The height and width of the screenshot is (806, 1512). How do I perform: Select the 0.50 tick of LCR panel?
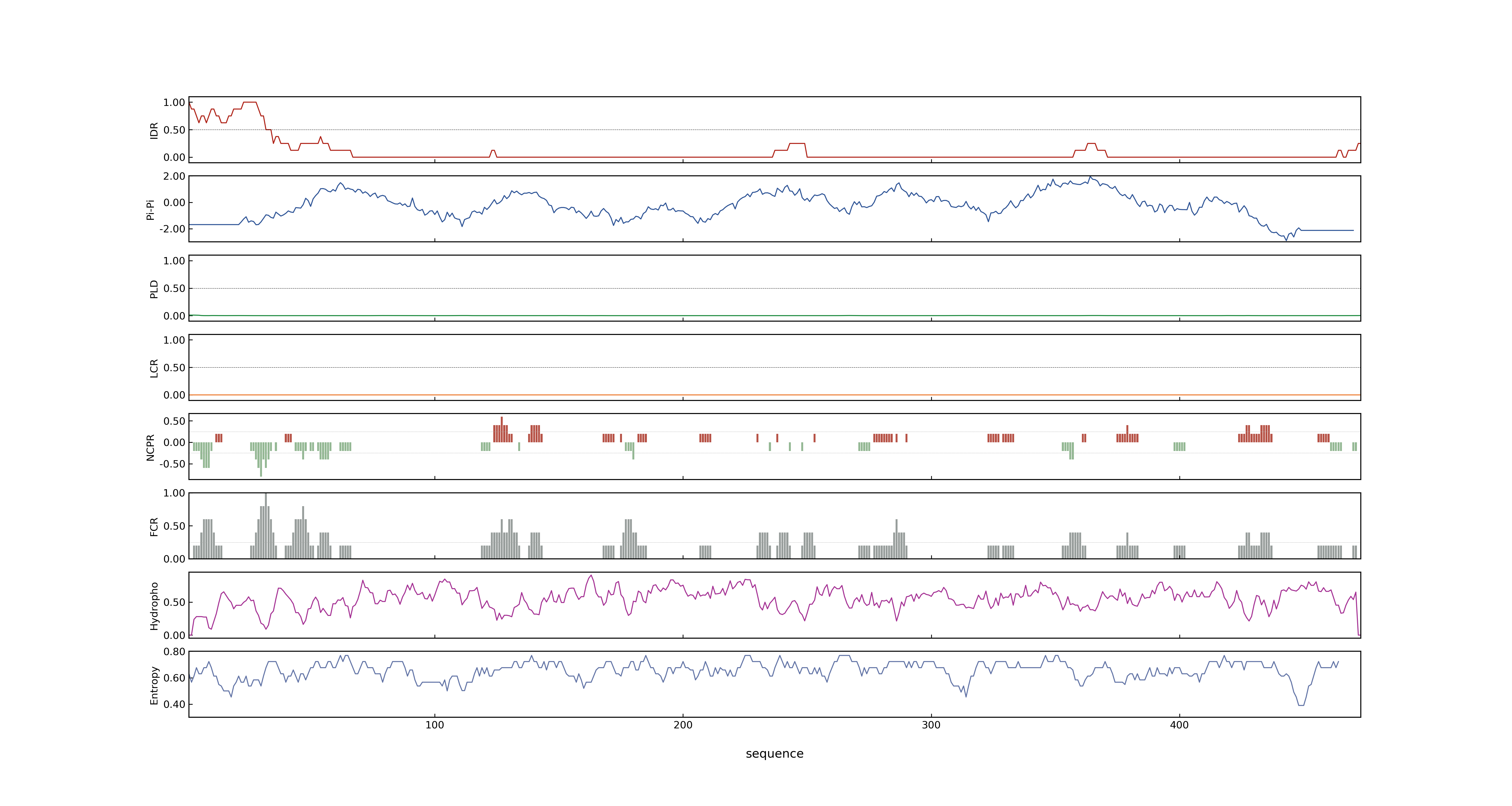(174, 368)
